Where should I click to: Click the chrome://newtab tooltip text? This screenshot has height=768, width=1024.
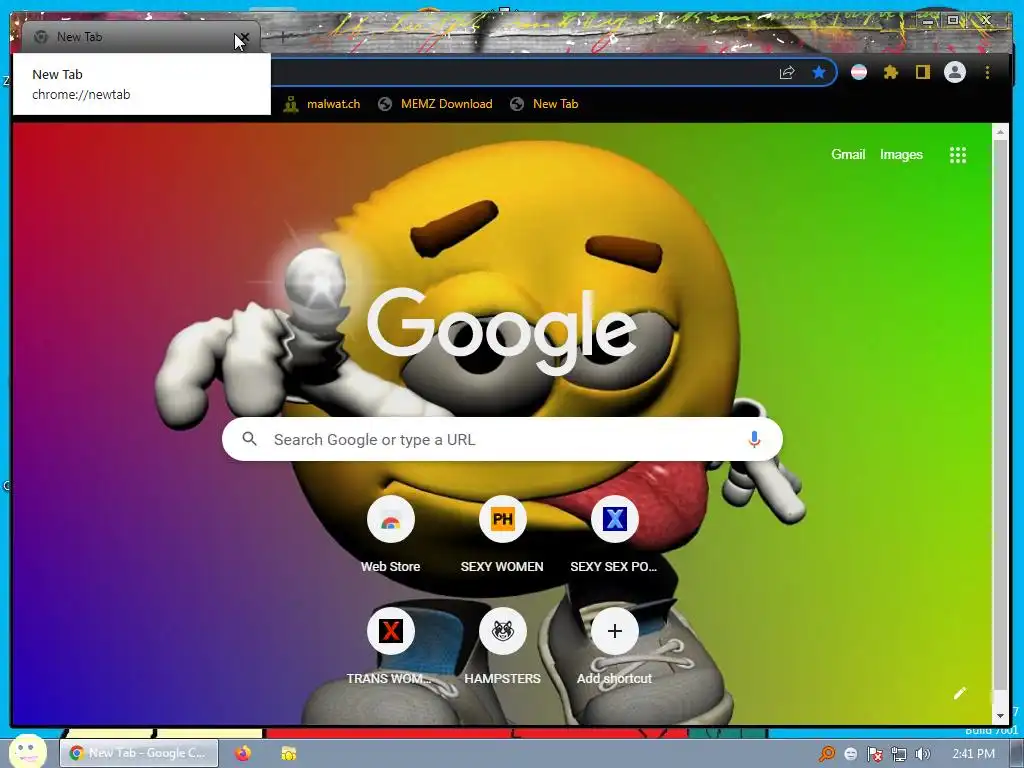(81, 95)
